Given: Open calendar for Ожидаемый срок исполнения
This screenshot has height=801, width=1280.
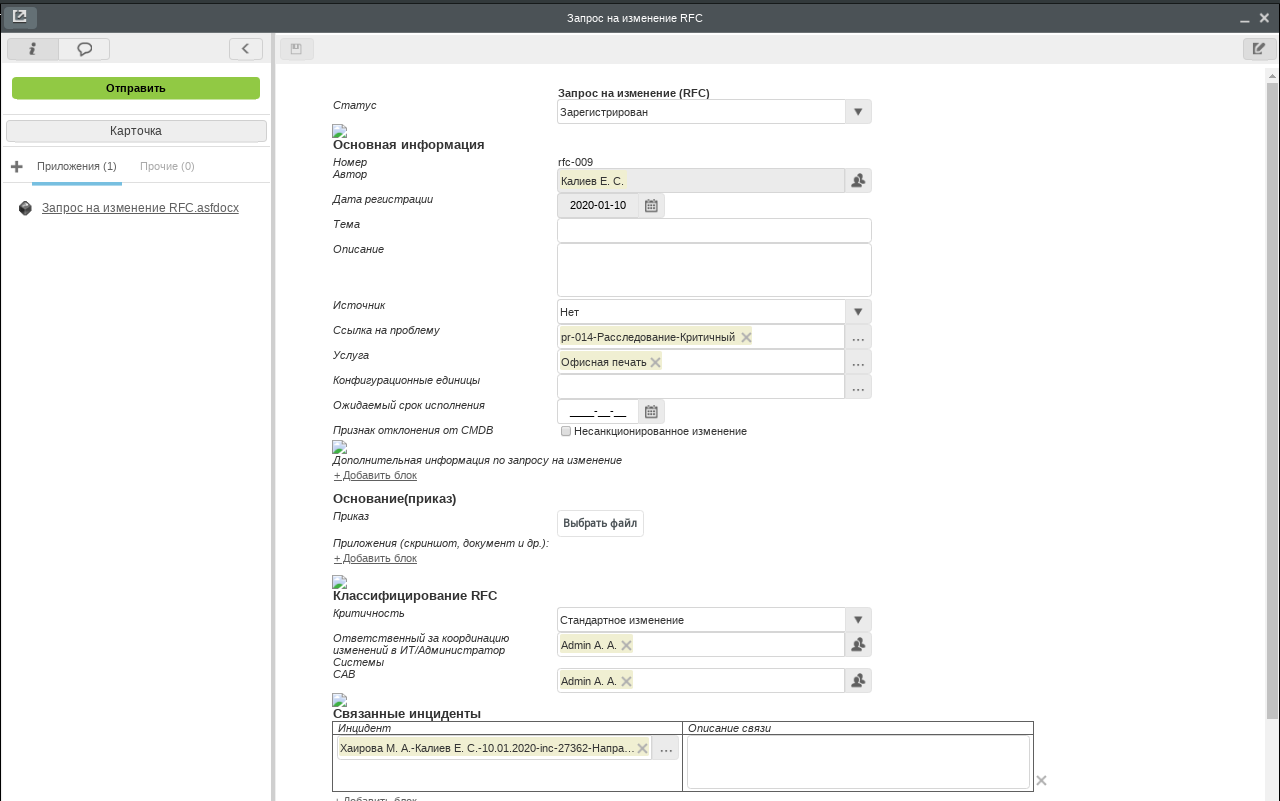Looking at the screenshot, I should (x=651, y=411).
